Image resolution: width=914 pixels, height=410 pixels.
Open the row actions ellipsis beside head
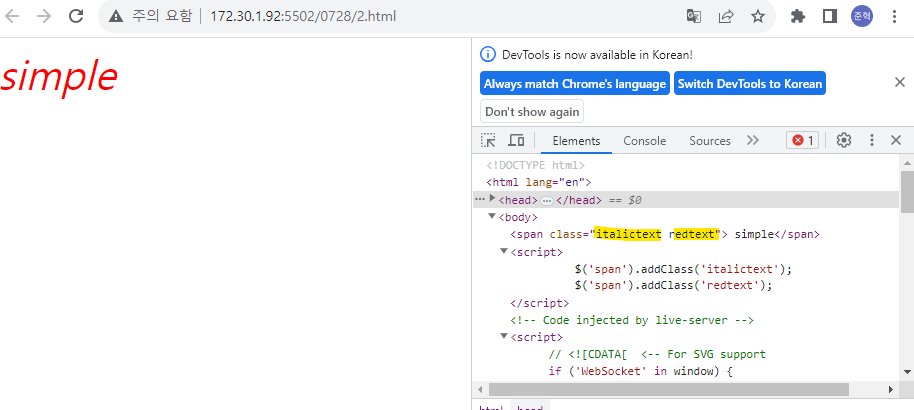pyautogui.click(x=480, y=199)
